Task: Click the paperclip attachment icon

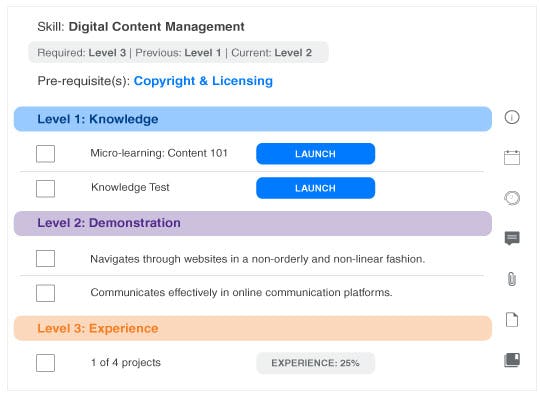Action: [x=512, y=279]
